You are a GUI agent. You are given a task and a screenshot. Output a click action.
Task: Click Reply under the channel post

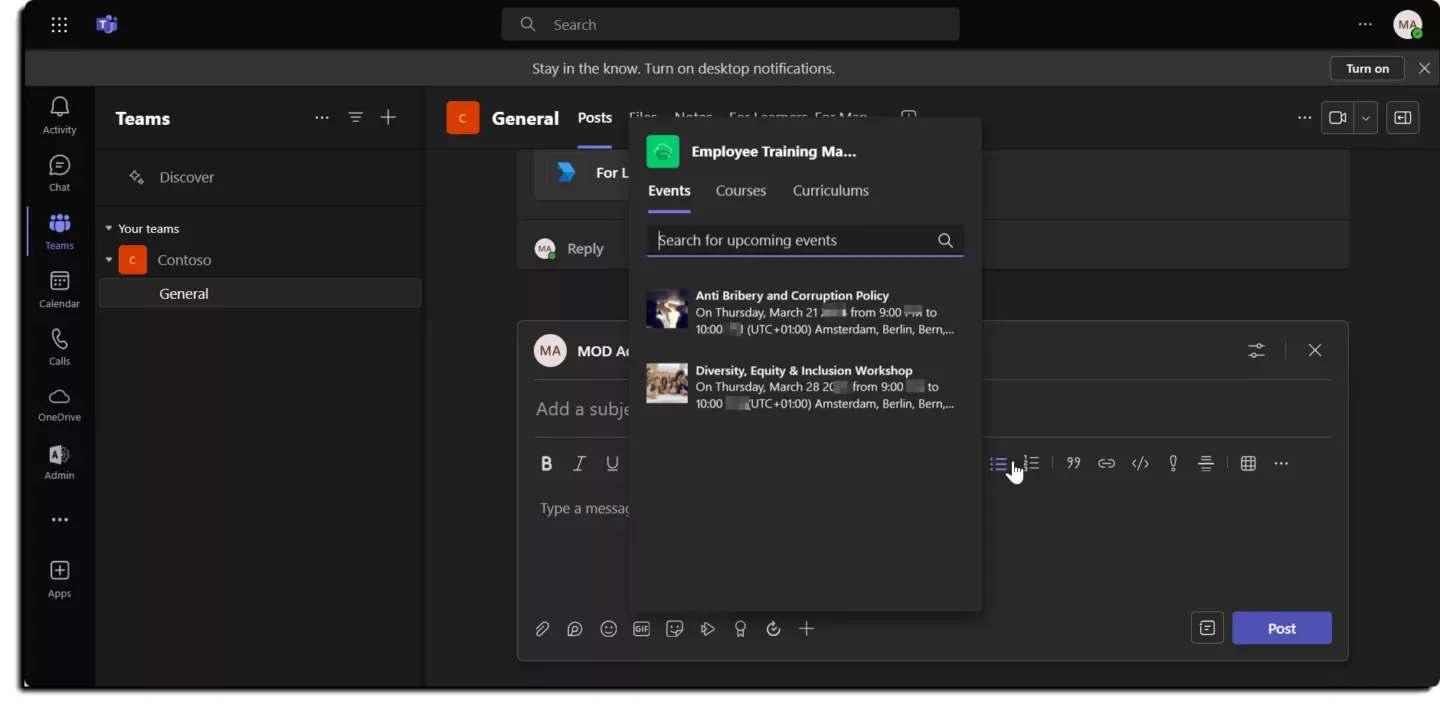(585, 248)
